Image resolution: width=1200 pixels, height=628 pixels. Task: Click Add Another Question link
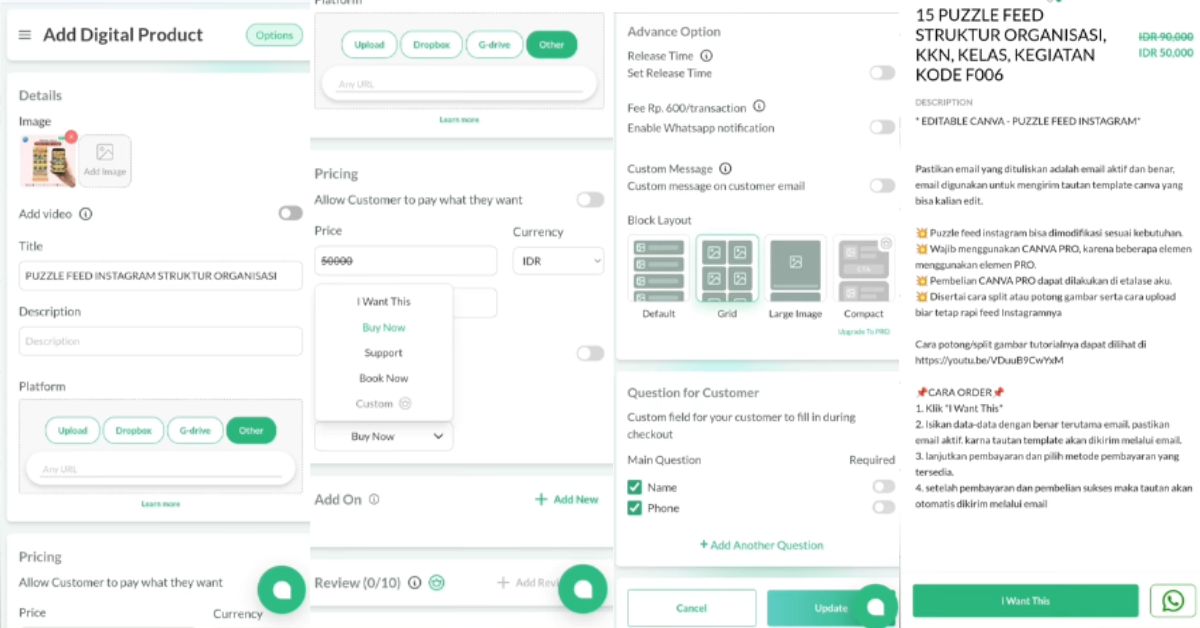761,545
